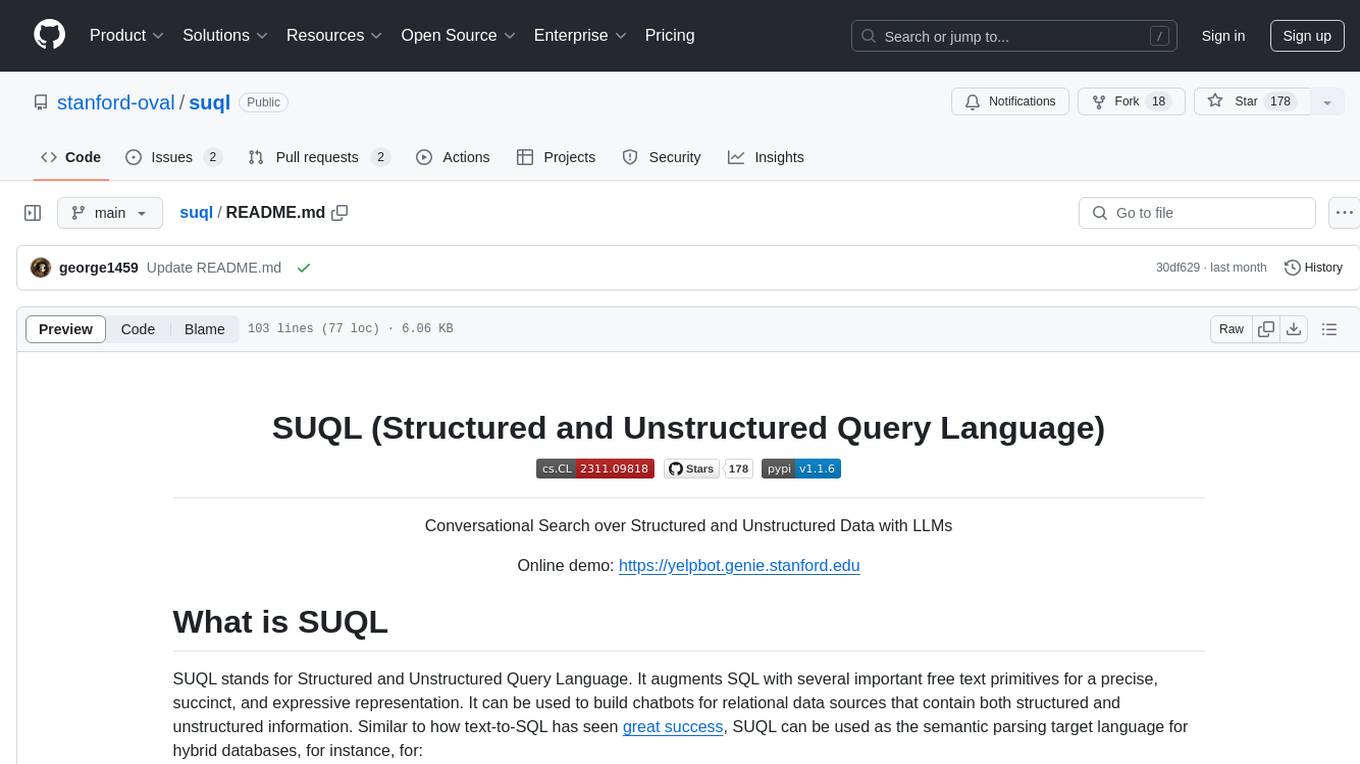Viewport: 1360px width, 764px height.
Task: Switch to the Issues tab
Action: (x=173, y=157)
